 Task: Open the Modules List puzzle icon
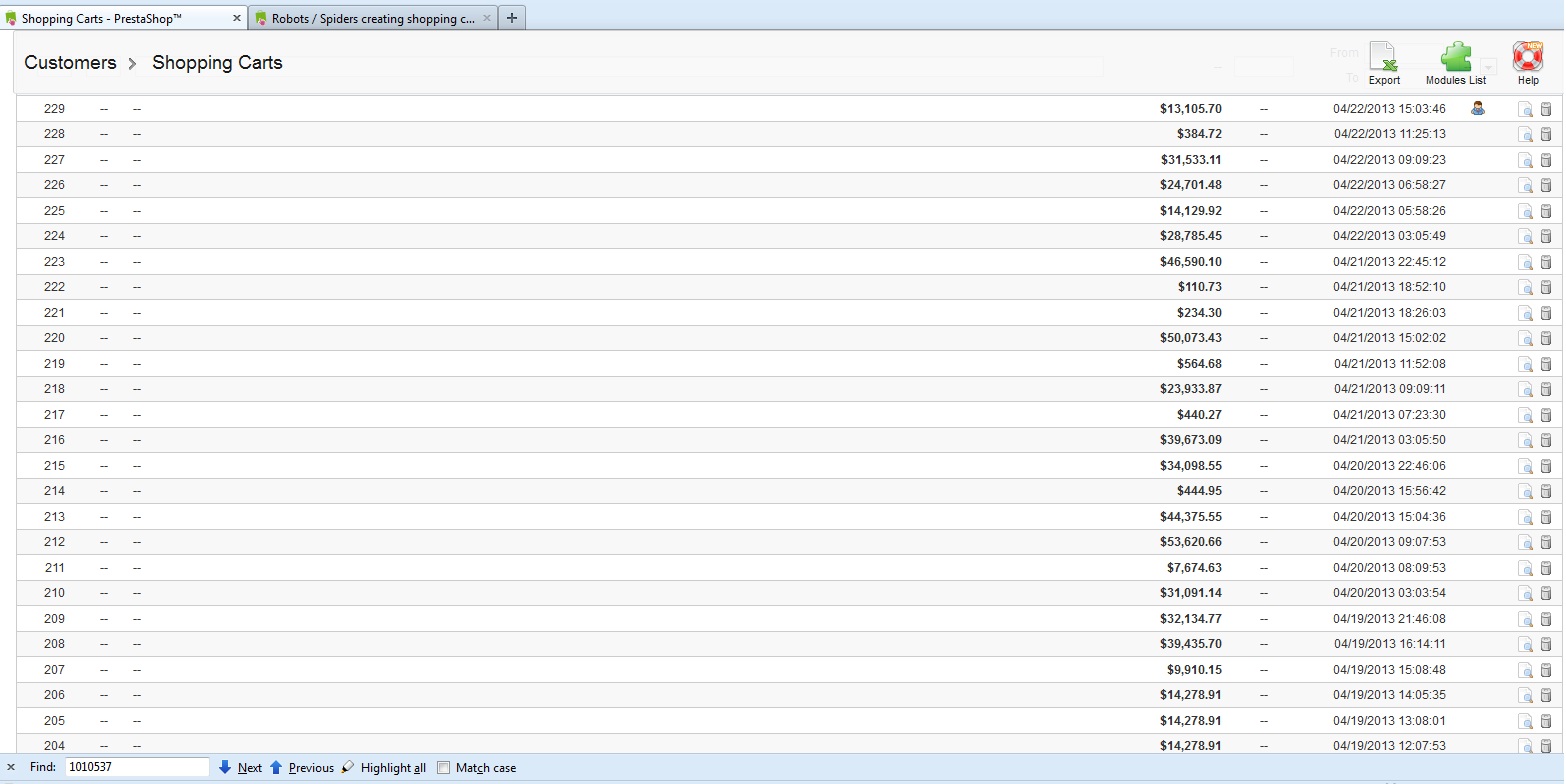click(x=1456, y=57)
